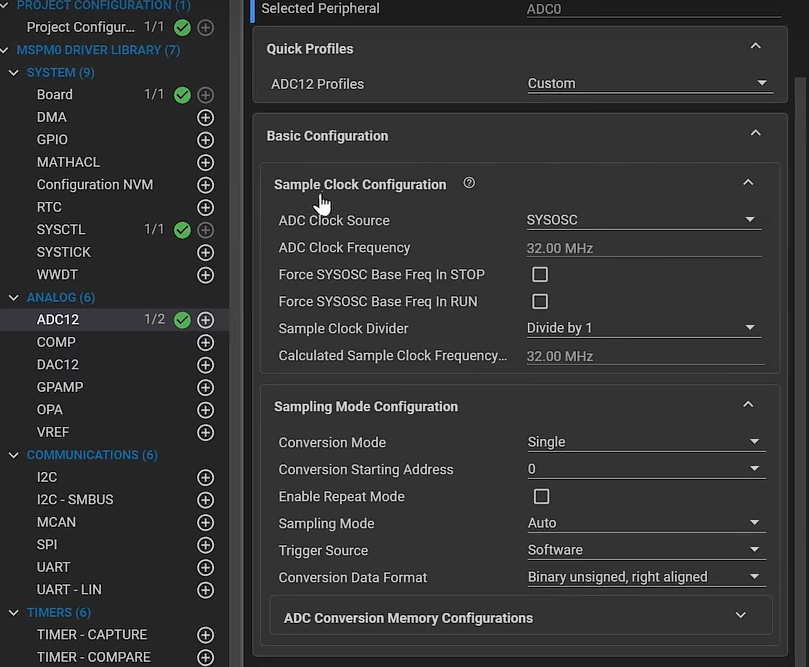809x667 pixels.
Task: Add a TIMER - CAPTURE instance
Action: coord(206,635)
